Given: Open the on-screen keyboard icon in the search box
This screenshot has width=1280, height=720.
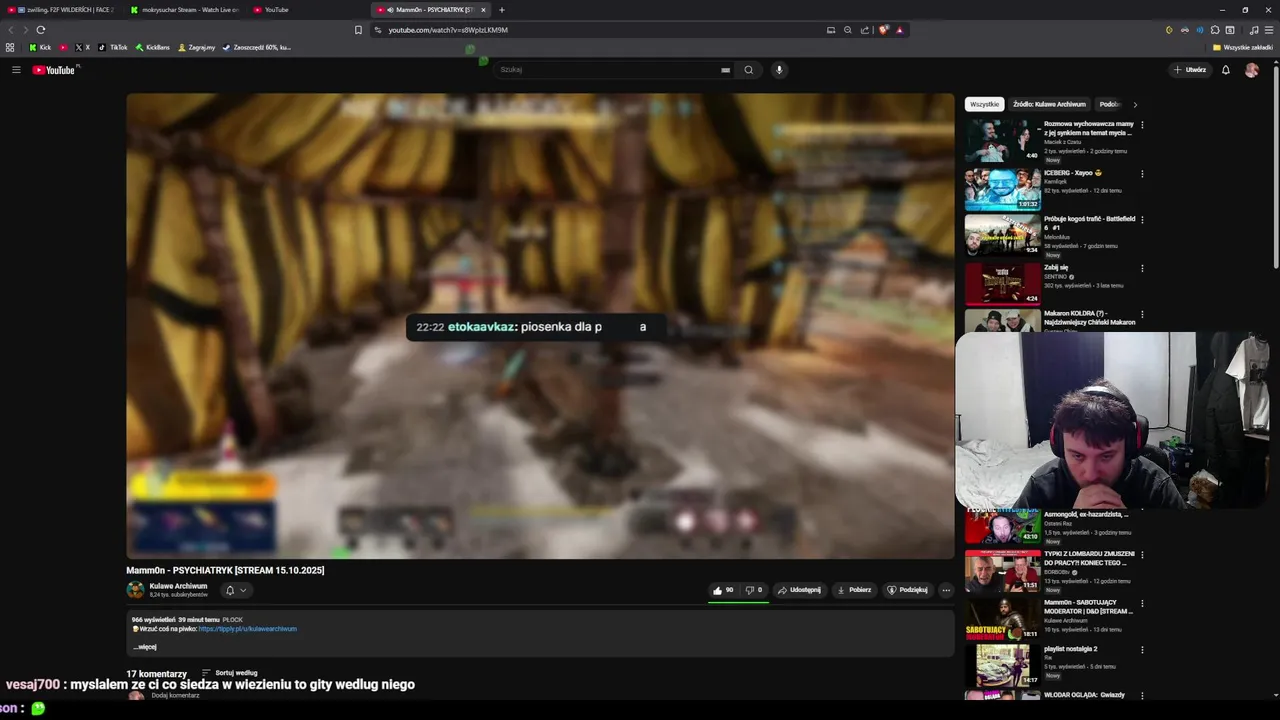Looking at the screenshot, I should coord(725,70).
